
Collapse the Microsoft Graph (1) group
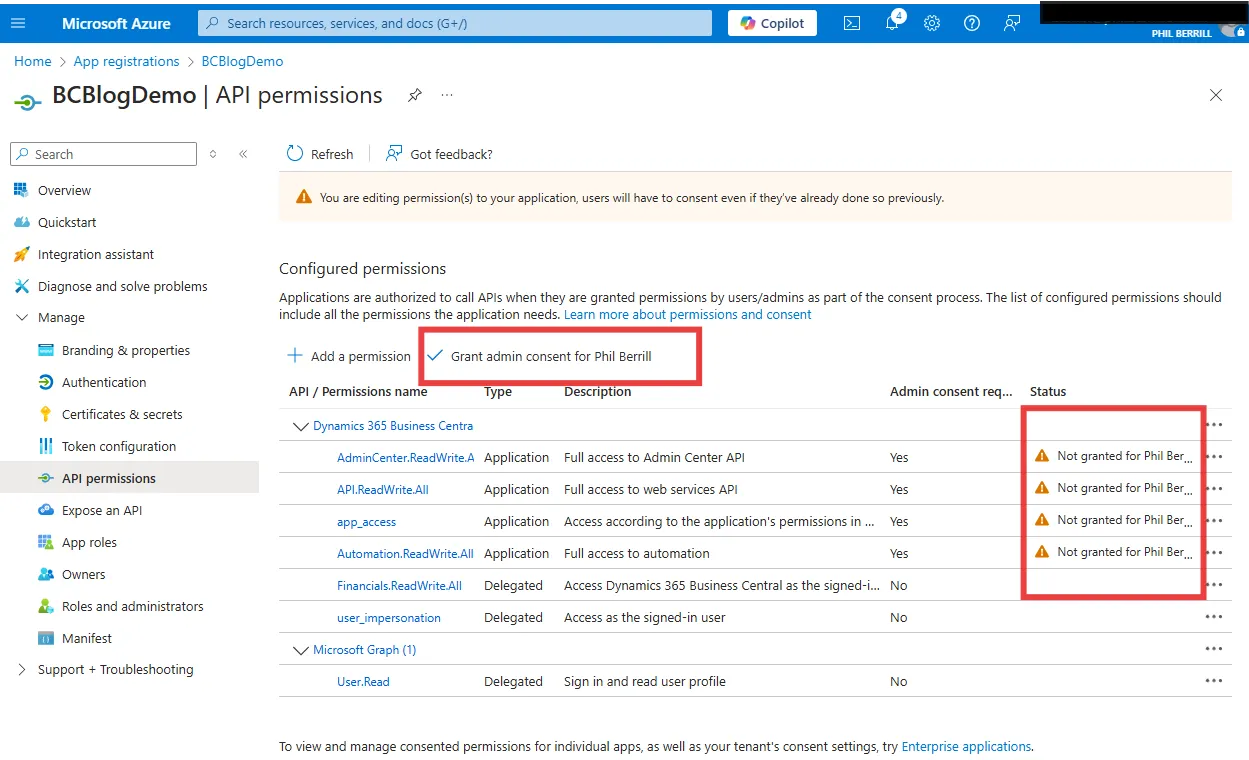point(300,650)
